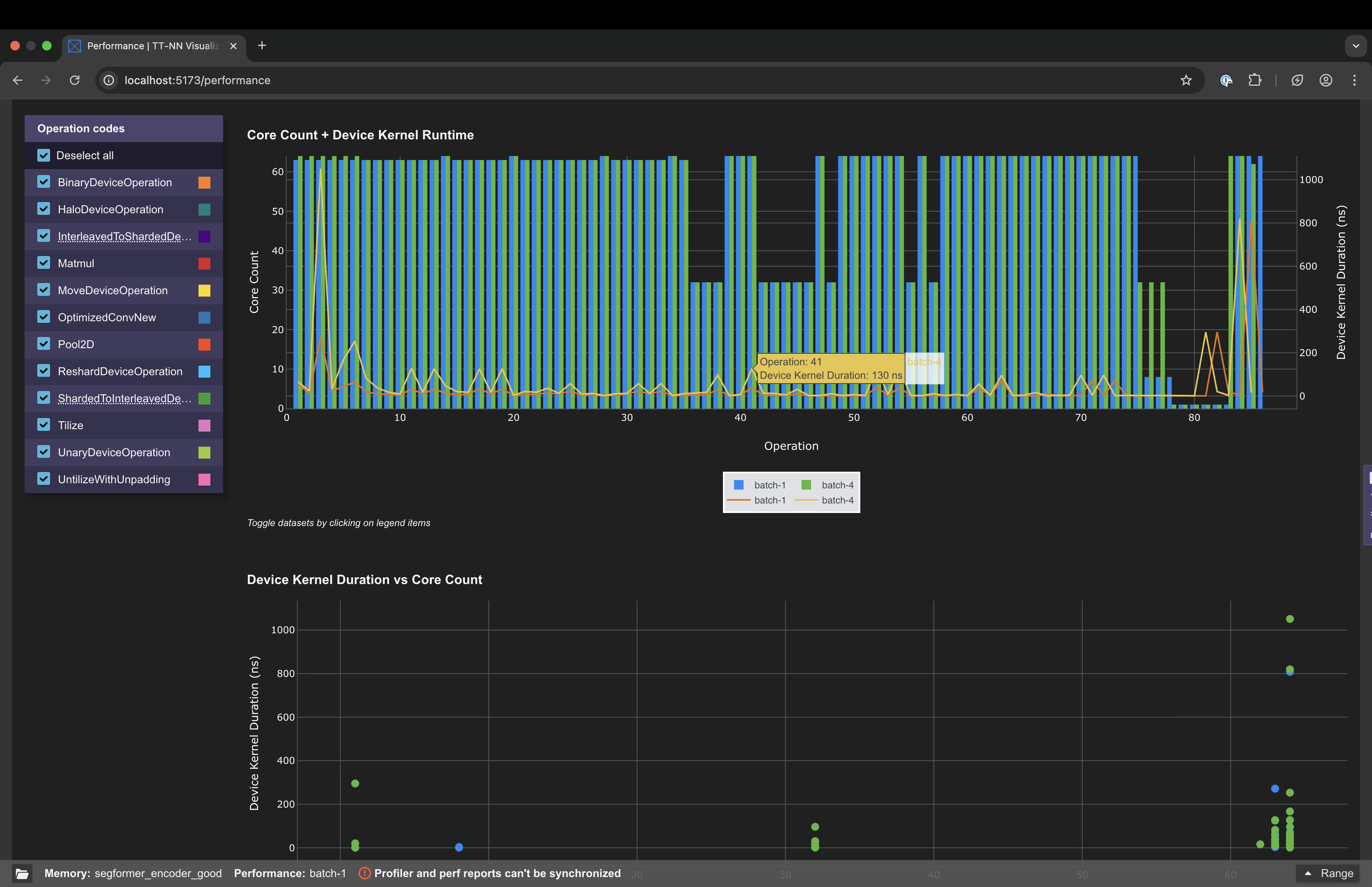The image size is (1372, 887).
Task: Click the profiler synchronization warning icon
Action: 364,873
